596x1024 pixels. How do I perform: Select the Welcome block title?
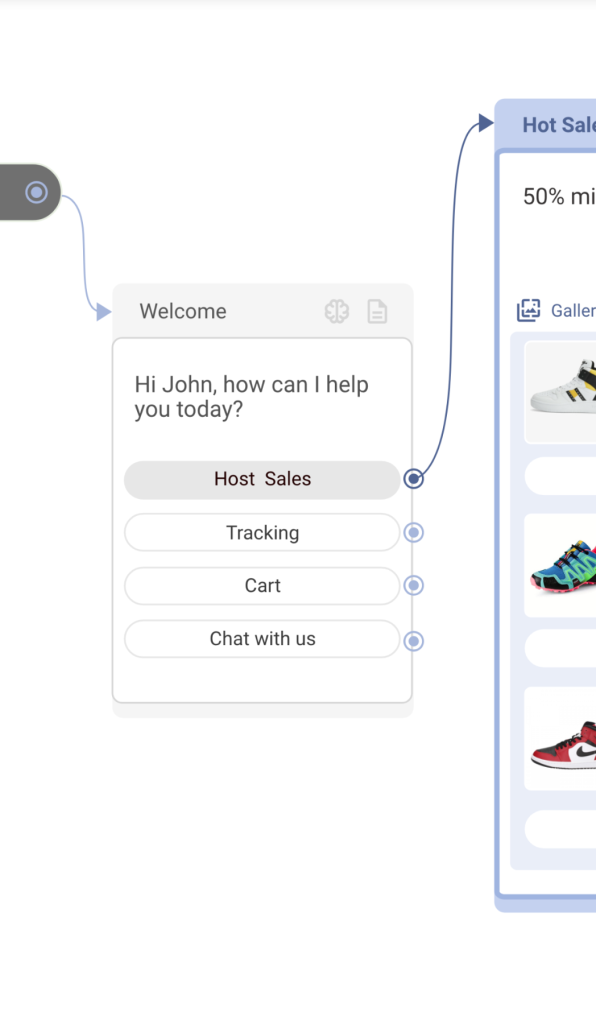183,312
